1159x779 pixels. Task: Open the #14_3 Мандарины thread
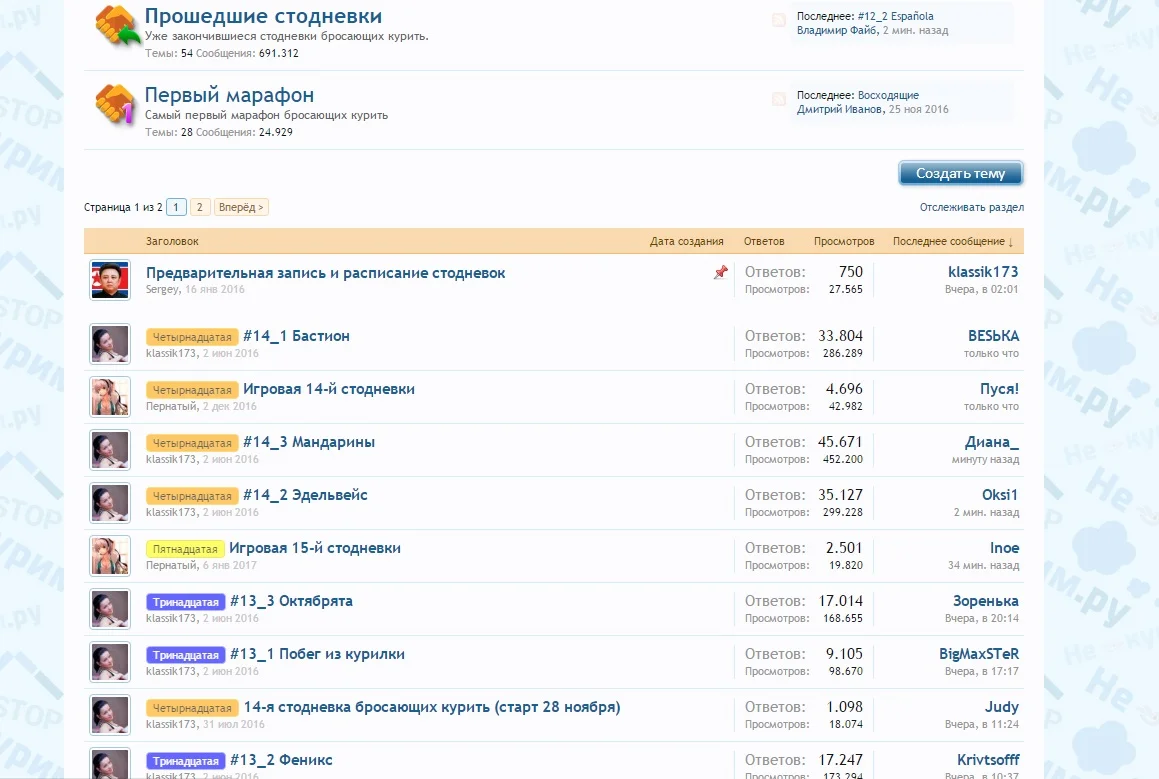pyautogui.click(x=308, y=442)
